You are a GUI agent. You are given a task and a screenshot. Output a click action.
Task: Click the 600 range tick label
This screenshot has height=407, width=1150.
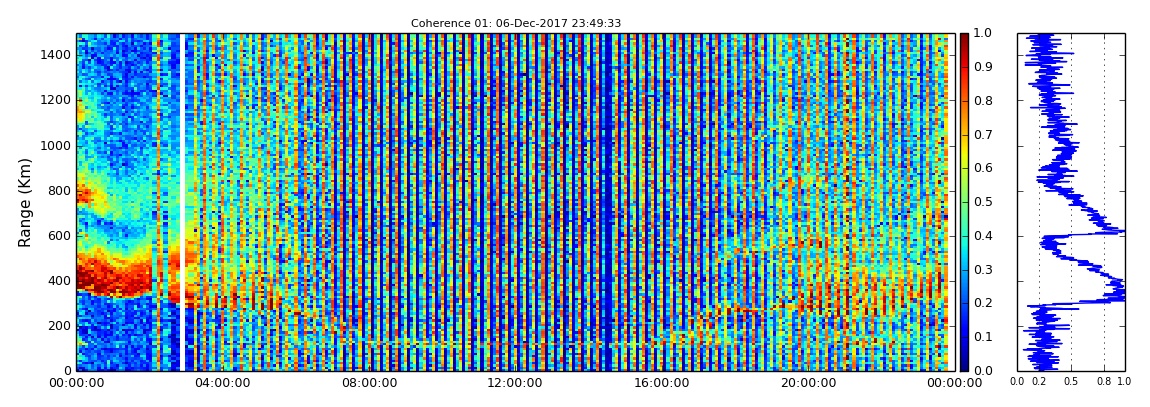pyautogui.click(x=59, y=235)
